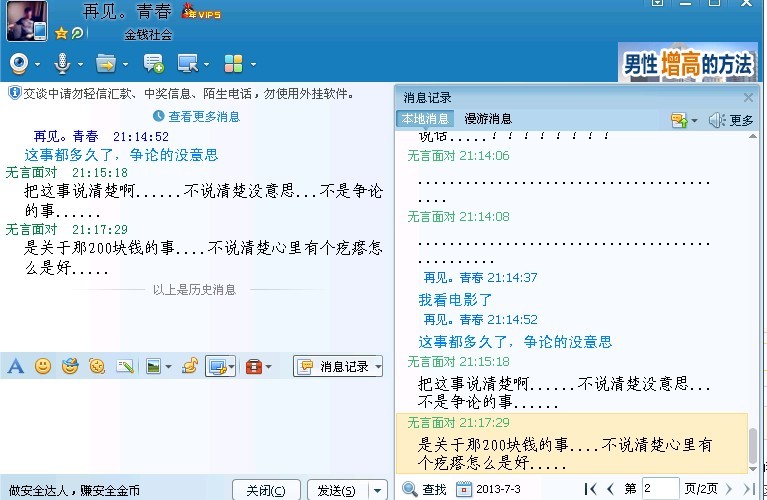Viewport: 767px width, 500px height.
Task: Start a video call with webcam icon
Action: click(19, 64)
